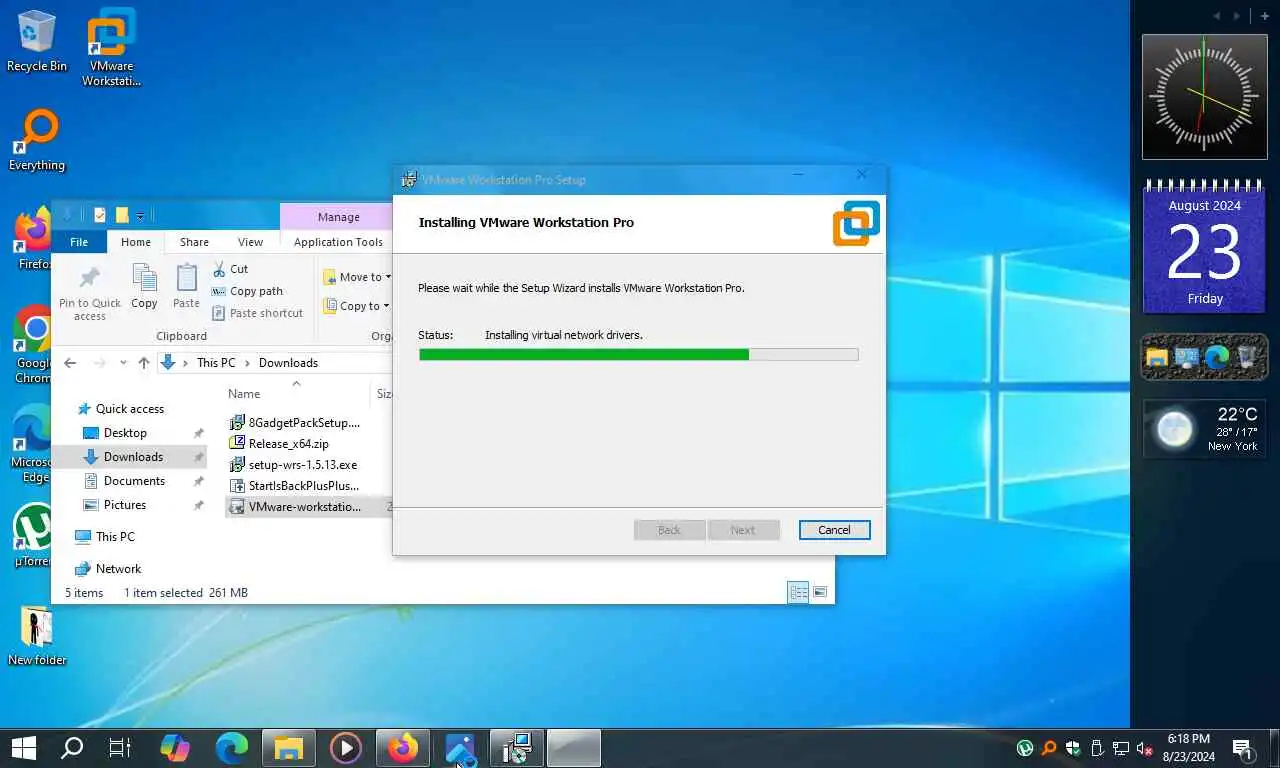Select setup-wrs-1.5.13.exe file
The image size is (1280, 768).
pyautogui.click(x=293, y=465)
